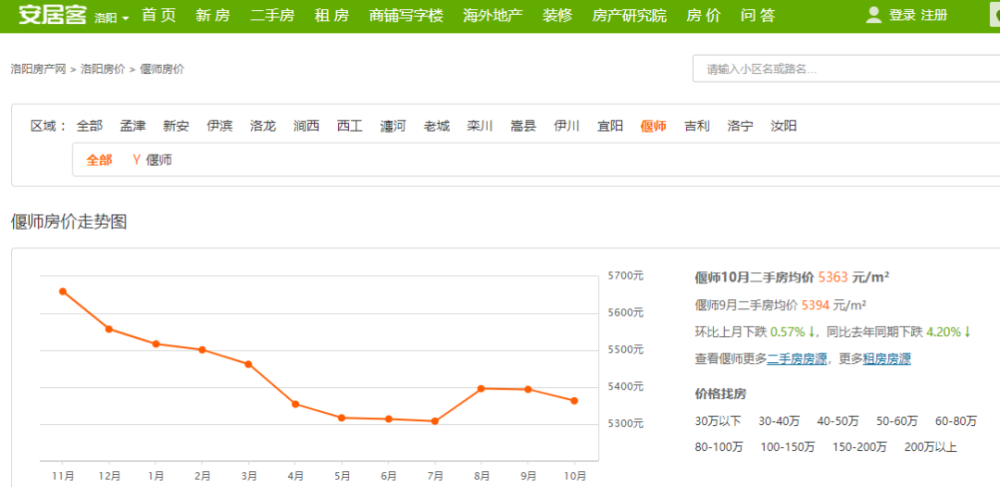The height and width of the screenshot is (487, 1000).
Task: Click the 登录 link
Action: (902, 15)
